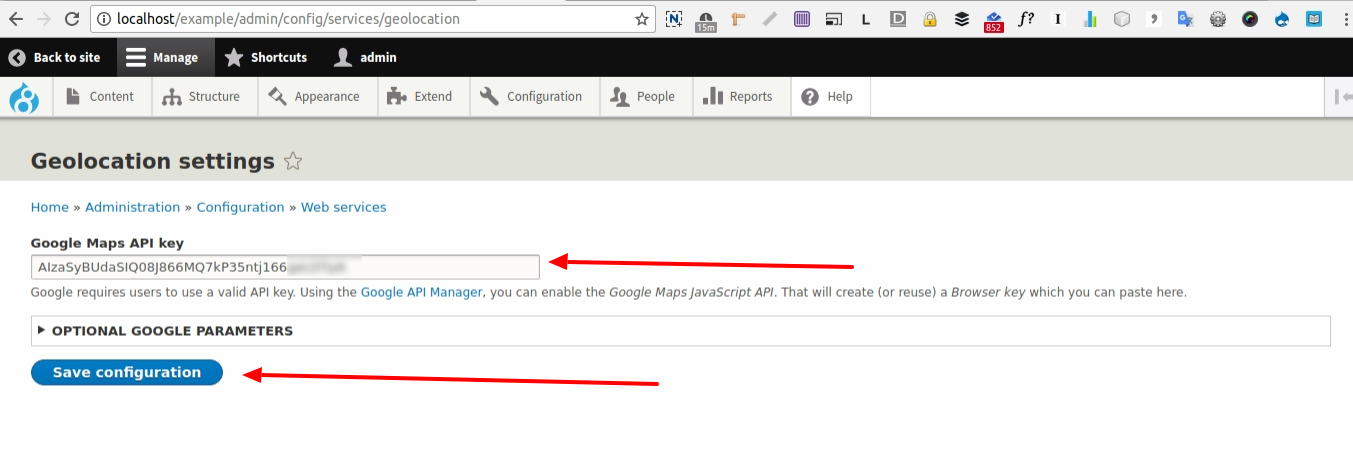Screen dimensions: 1353x462
Task: Click the padlock extension icon
Action: point(929,19)
